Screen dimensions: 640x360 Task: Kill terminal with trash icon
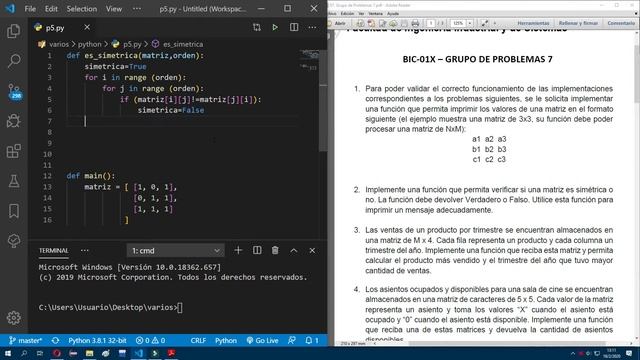(275, 250)
